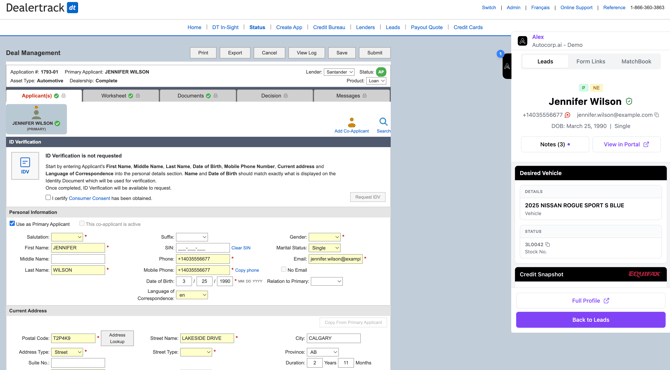
Task: Switch to the Decision tab
Action: [275, 96]
